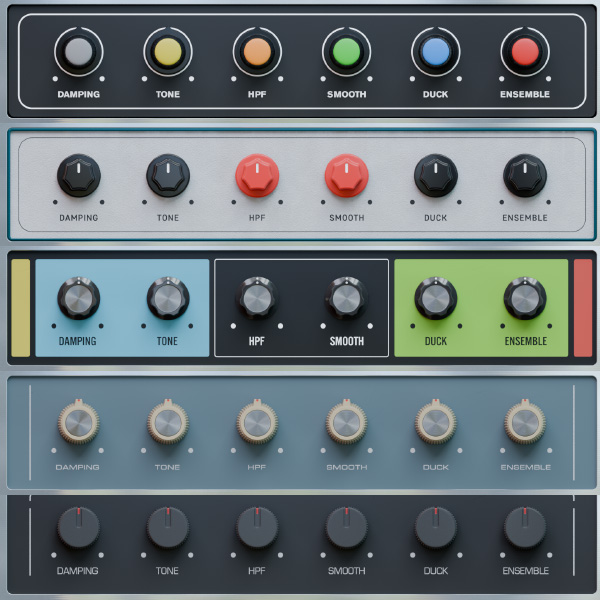Click the red strip beside the green section
The width and height of the screenshot is (600, 600).
point(583,308)
